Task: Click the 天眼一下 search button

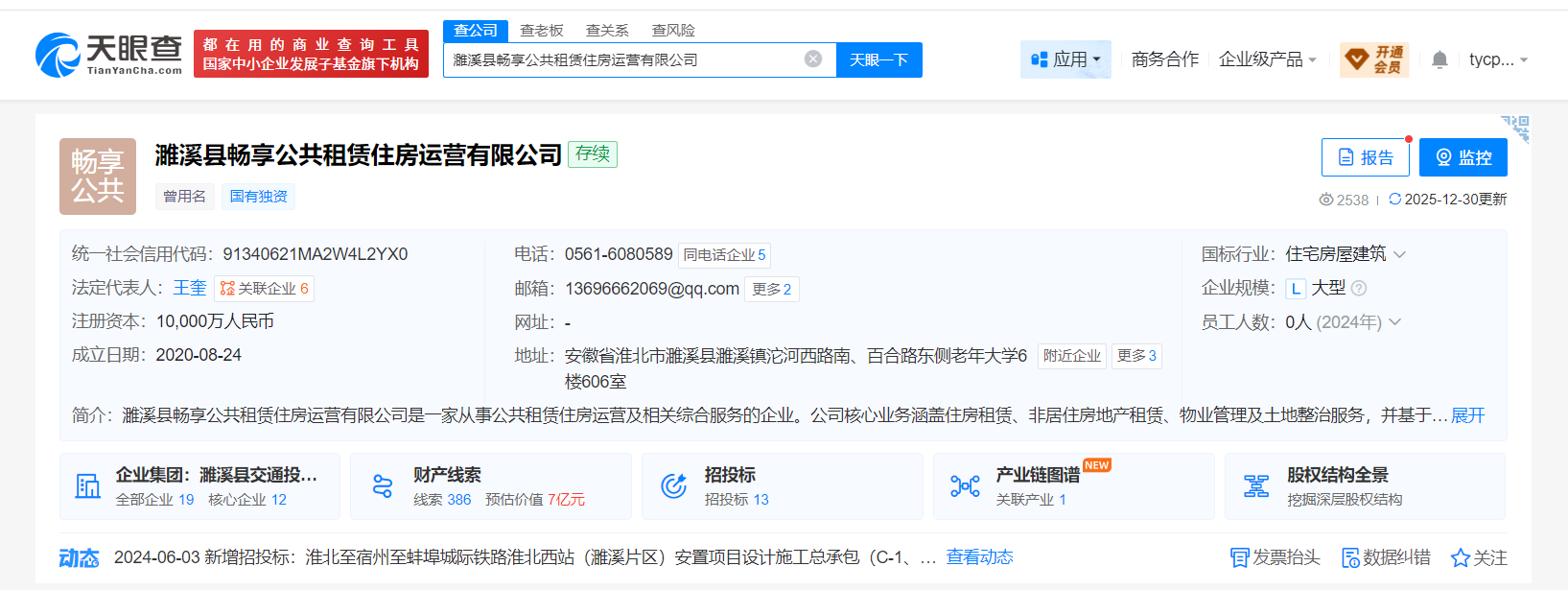Action: click(x=879, y=59)
